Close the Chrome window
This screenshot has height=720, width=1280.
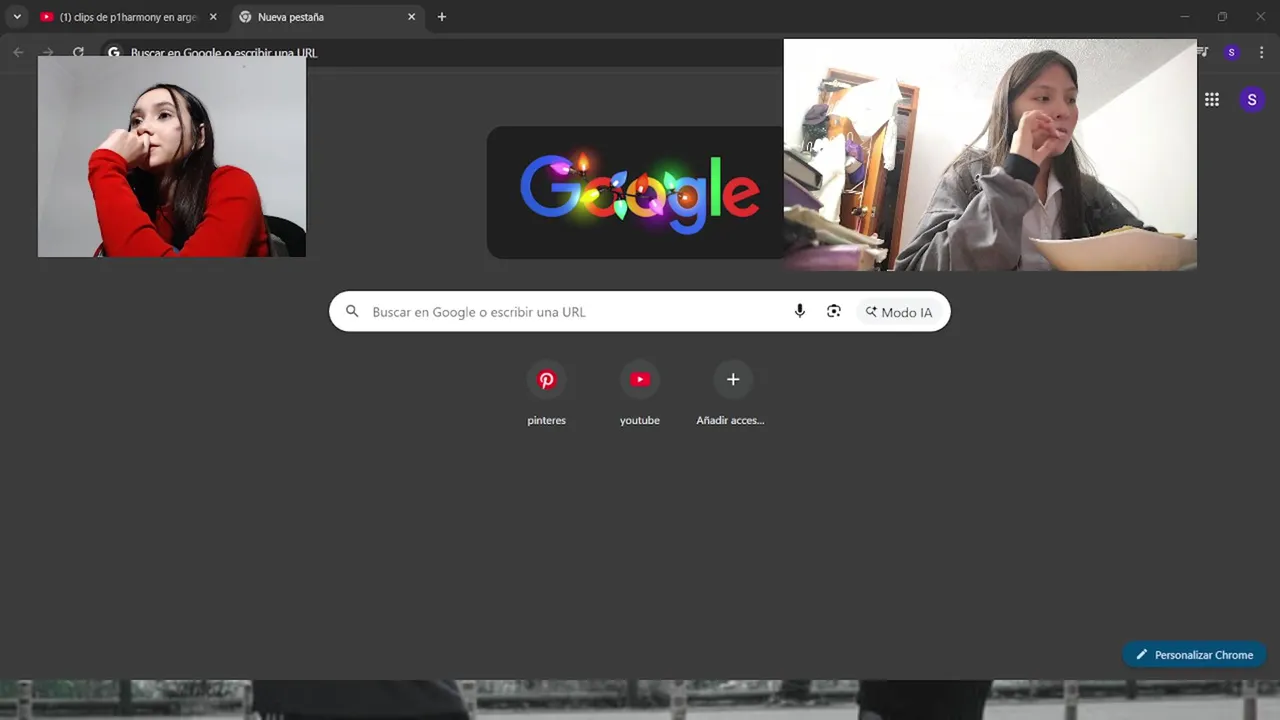pos(1260,17)
